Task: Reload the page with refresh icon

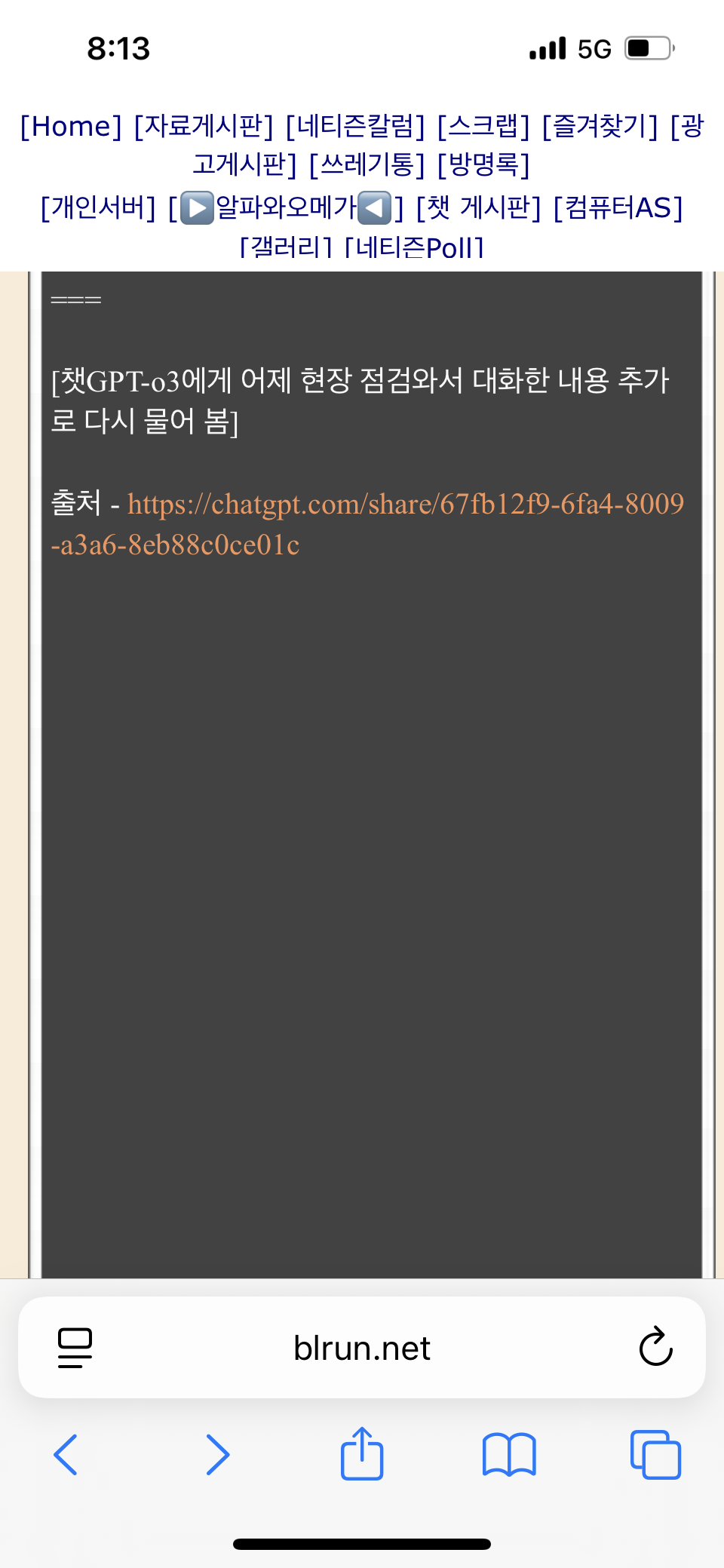Action: [x=655, y=1346]
